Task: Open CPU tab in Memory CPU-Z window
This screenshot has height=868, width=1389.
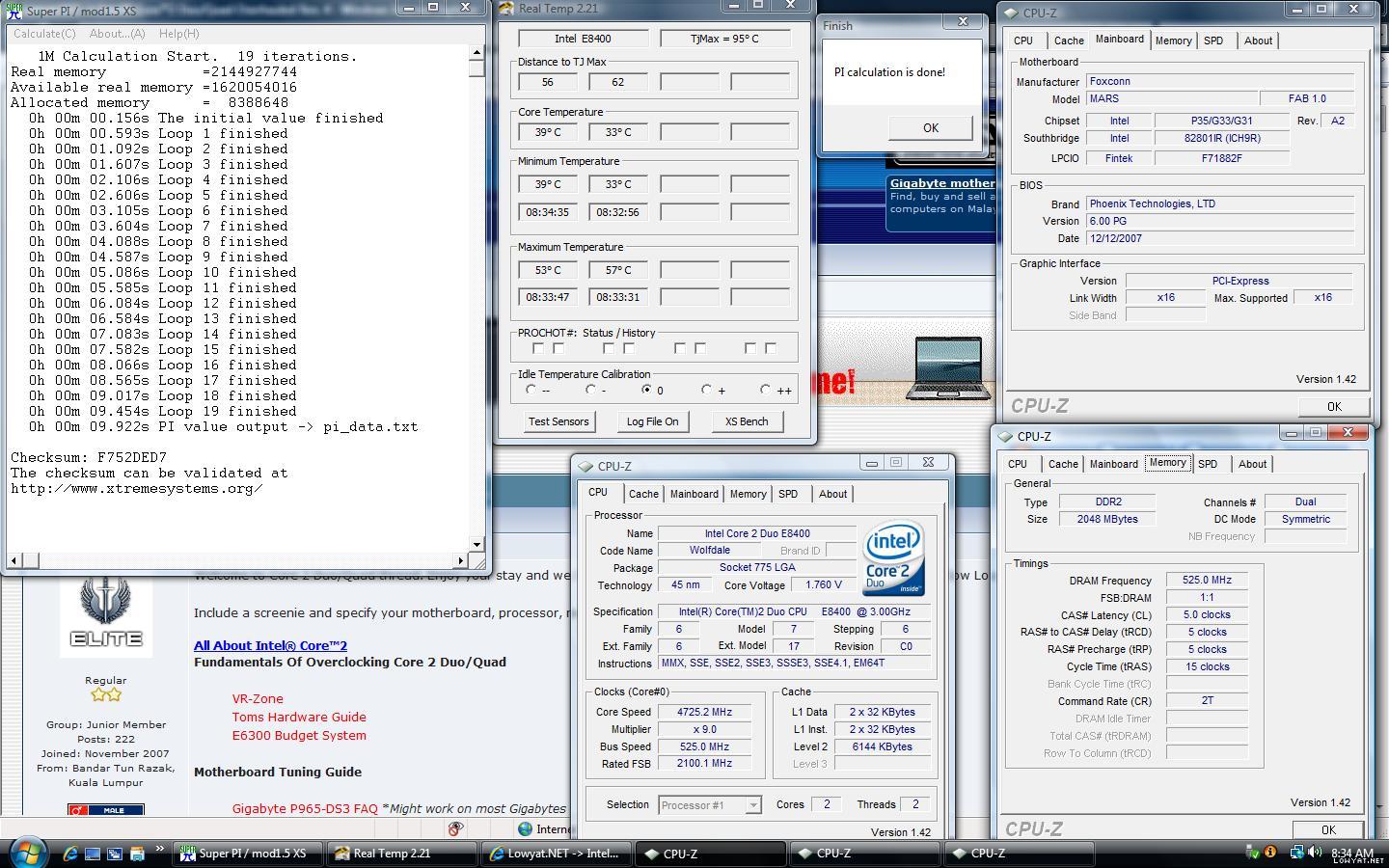Action: point(1018,464)
